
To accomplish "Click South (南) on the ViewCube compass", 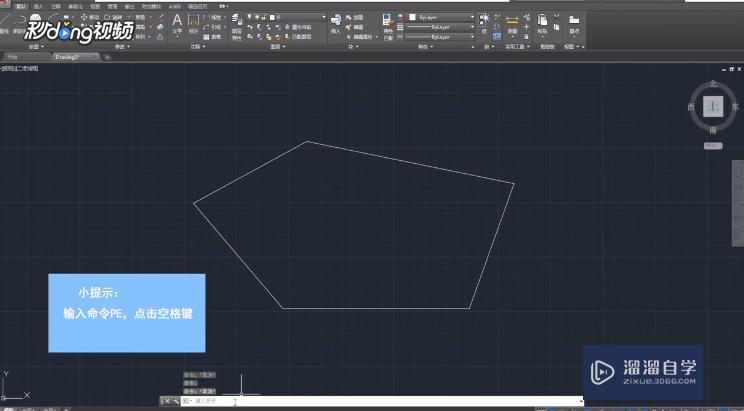I will click(713, 130).
